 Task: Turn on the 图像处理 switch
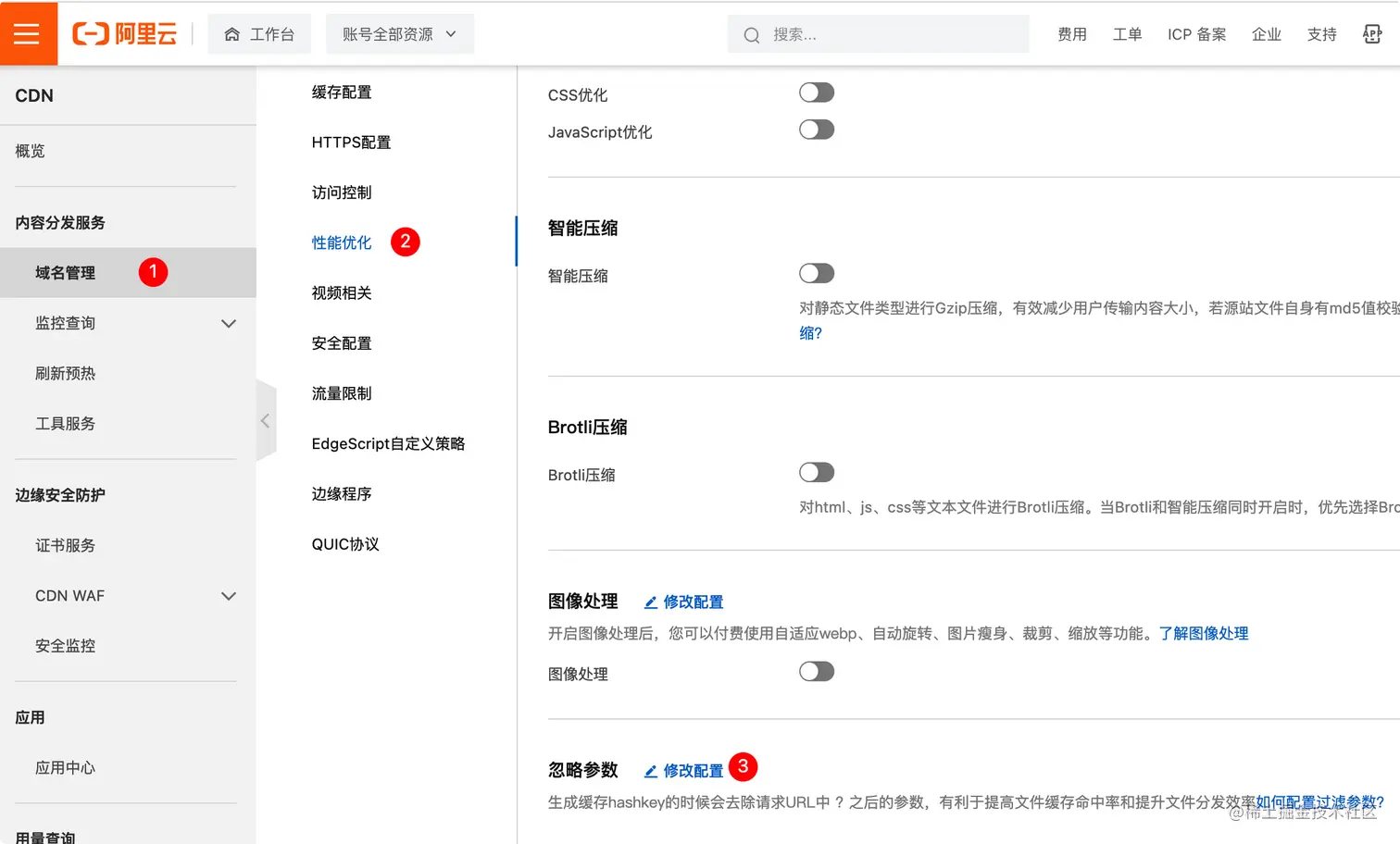[x=817, y=671]
